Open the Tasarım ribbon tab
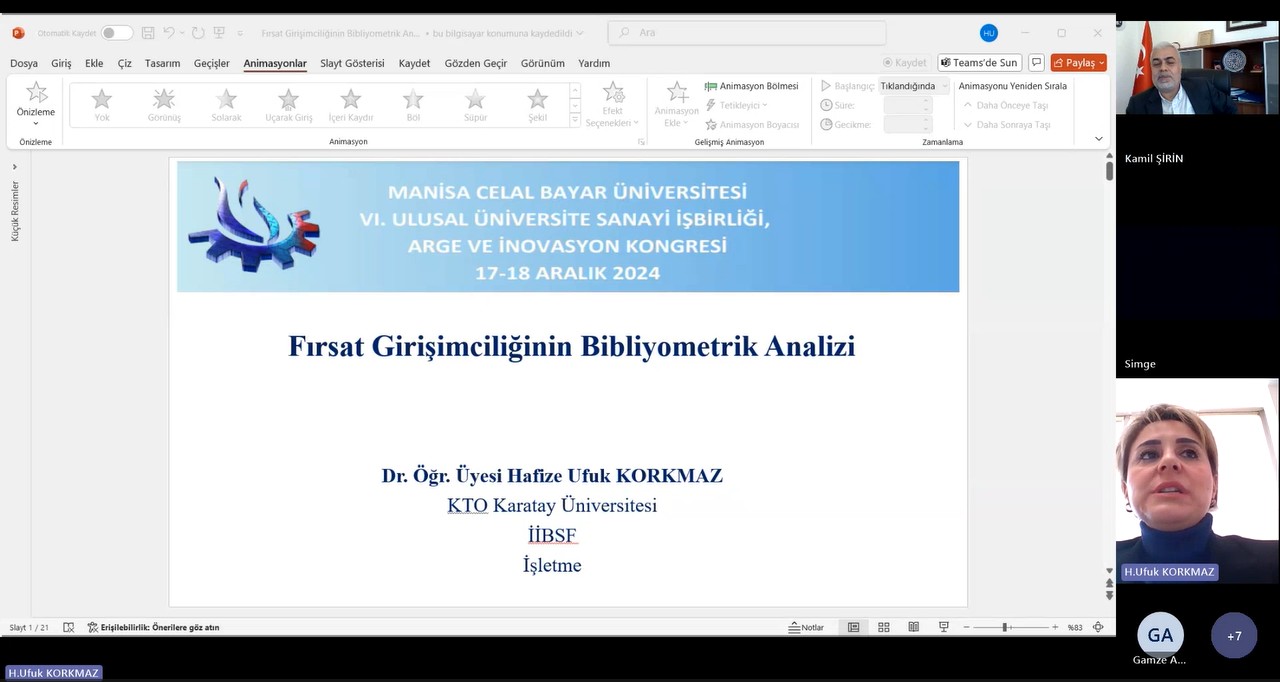The image size is (1280, 682). tap(162, 63)
